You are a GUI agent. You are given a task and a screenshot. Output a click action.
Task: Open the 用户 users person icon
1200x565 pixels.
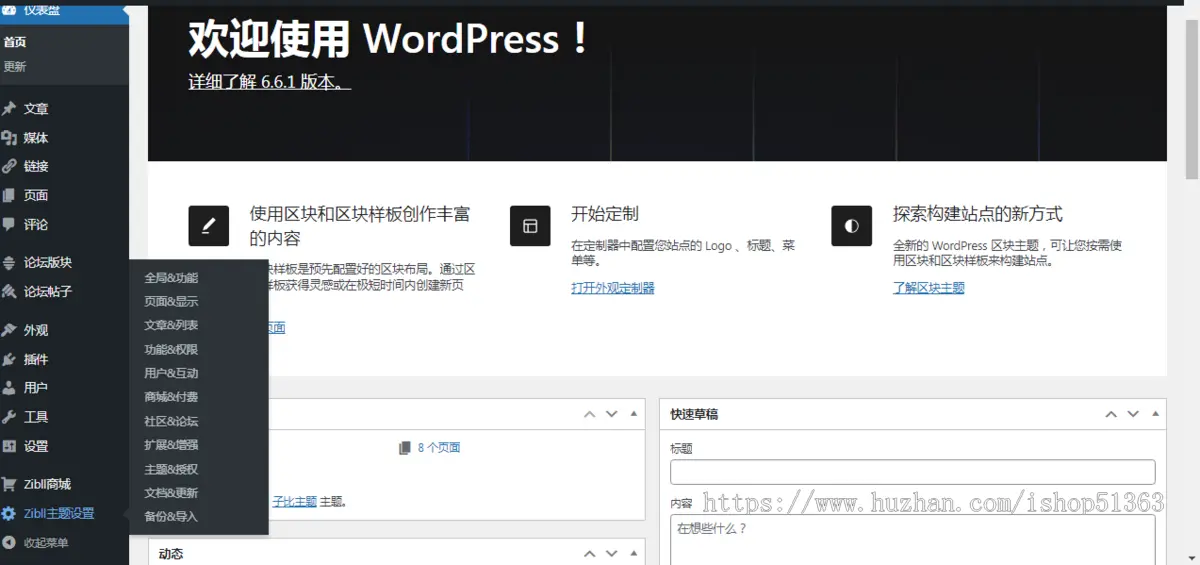click(x=9, y=388)
